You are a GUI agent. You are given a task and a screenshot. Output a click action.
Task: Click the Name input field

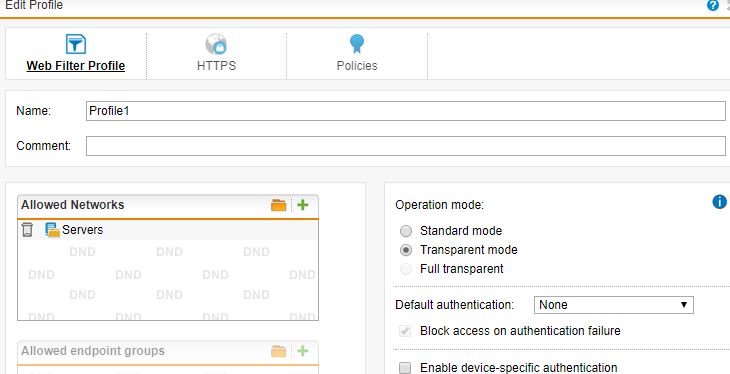(x=406, y=111)
